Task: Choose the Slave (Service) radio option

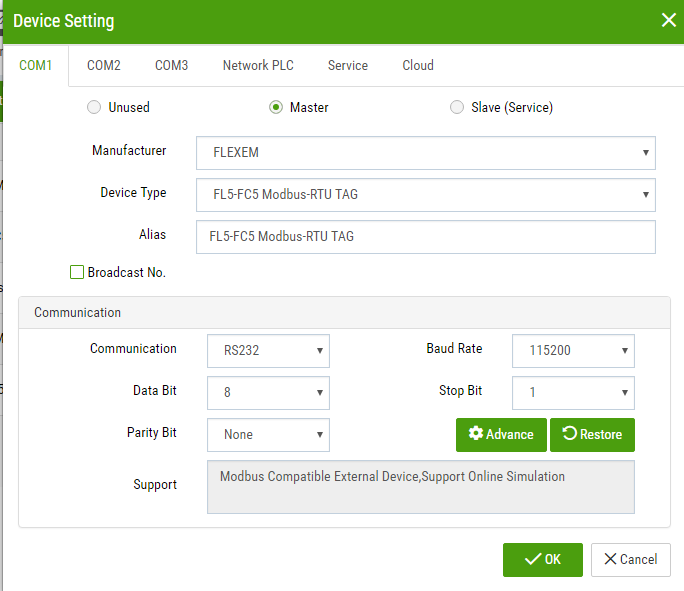Action: [x=457, y=107]
